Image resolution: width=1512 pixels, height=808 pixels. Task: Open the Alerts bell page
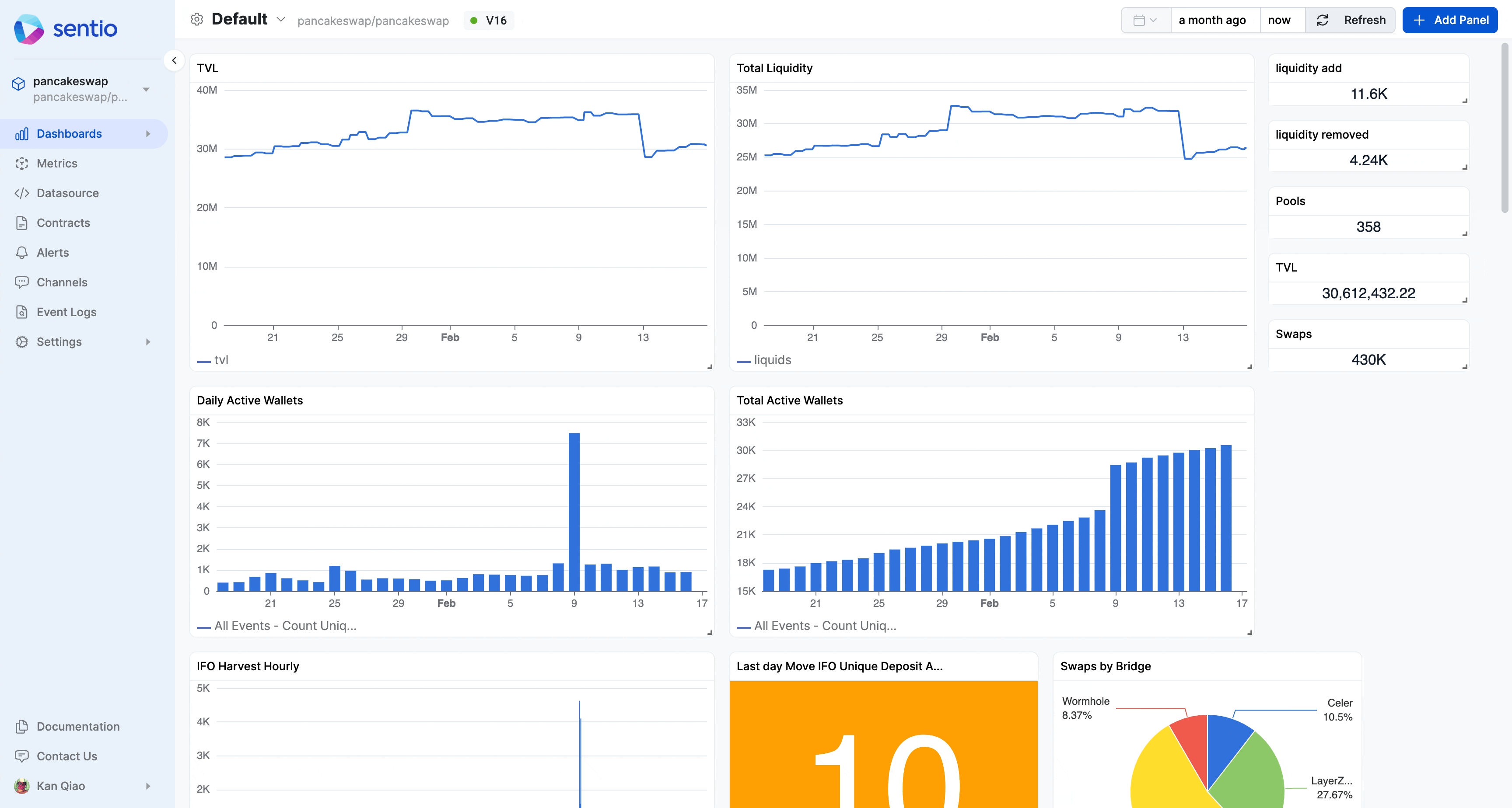[53, 252]
